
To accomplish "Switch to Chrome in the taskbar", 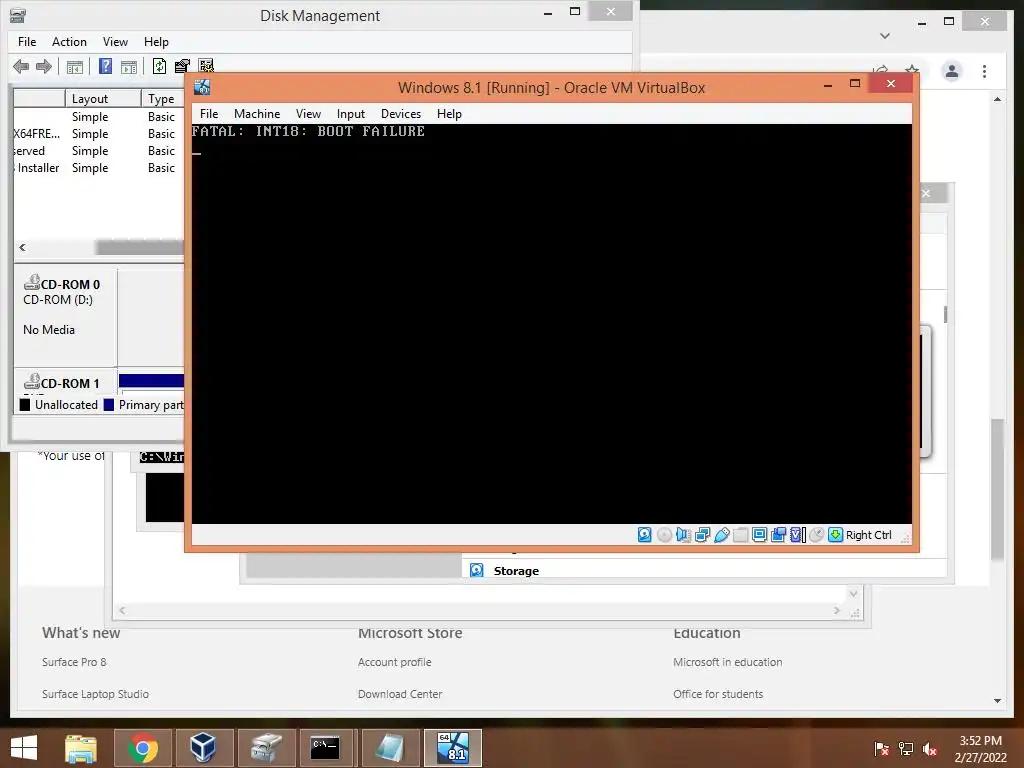I will pos(143,748).
